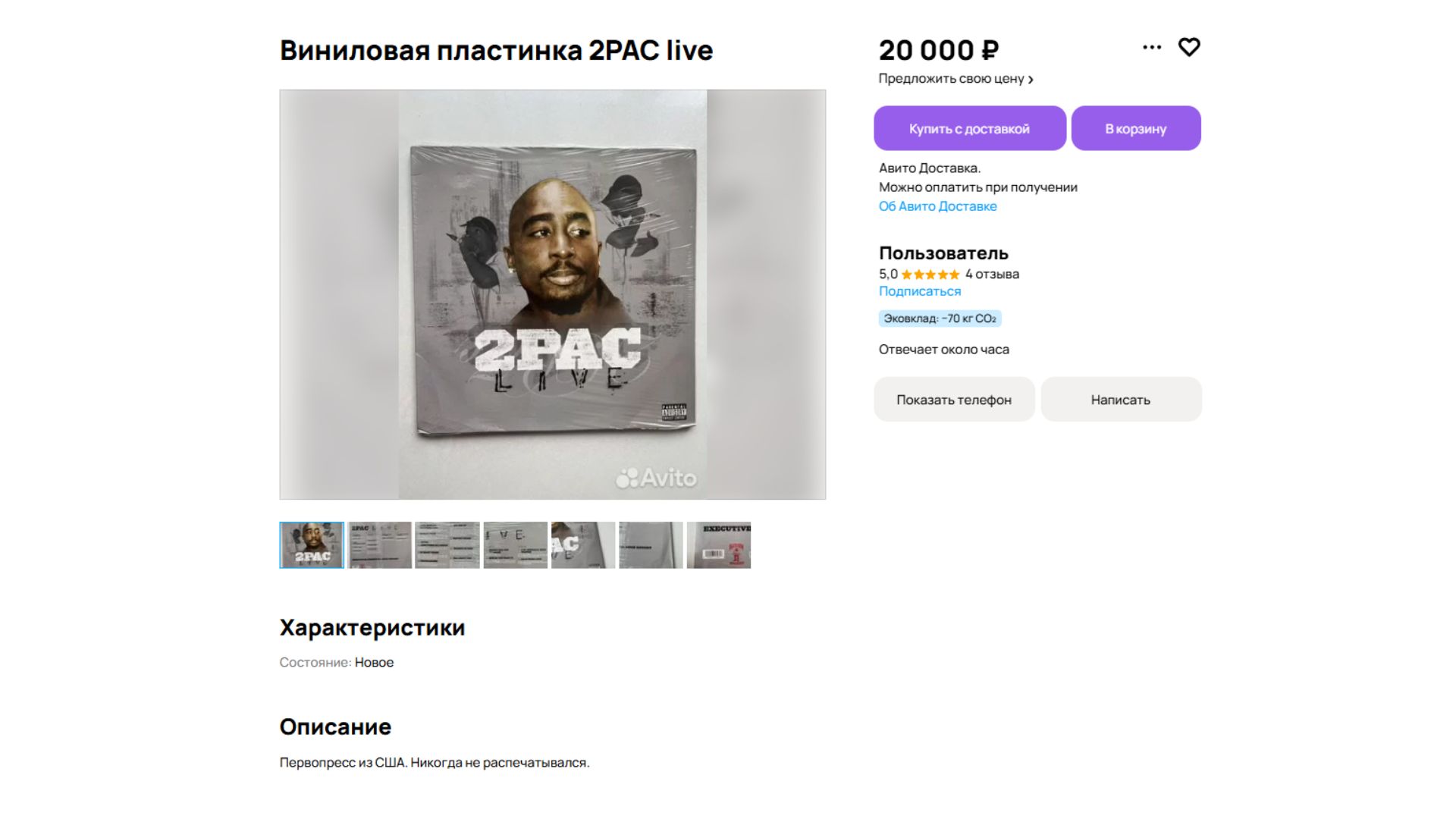This screenshot has height=819, width=1456.
Task: Open 'Об Авито Доставке' link
Action: point(938,206)
